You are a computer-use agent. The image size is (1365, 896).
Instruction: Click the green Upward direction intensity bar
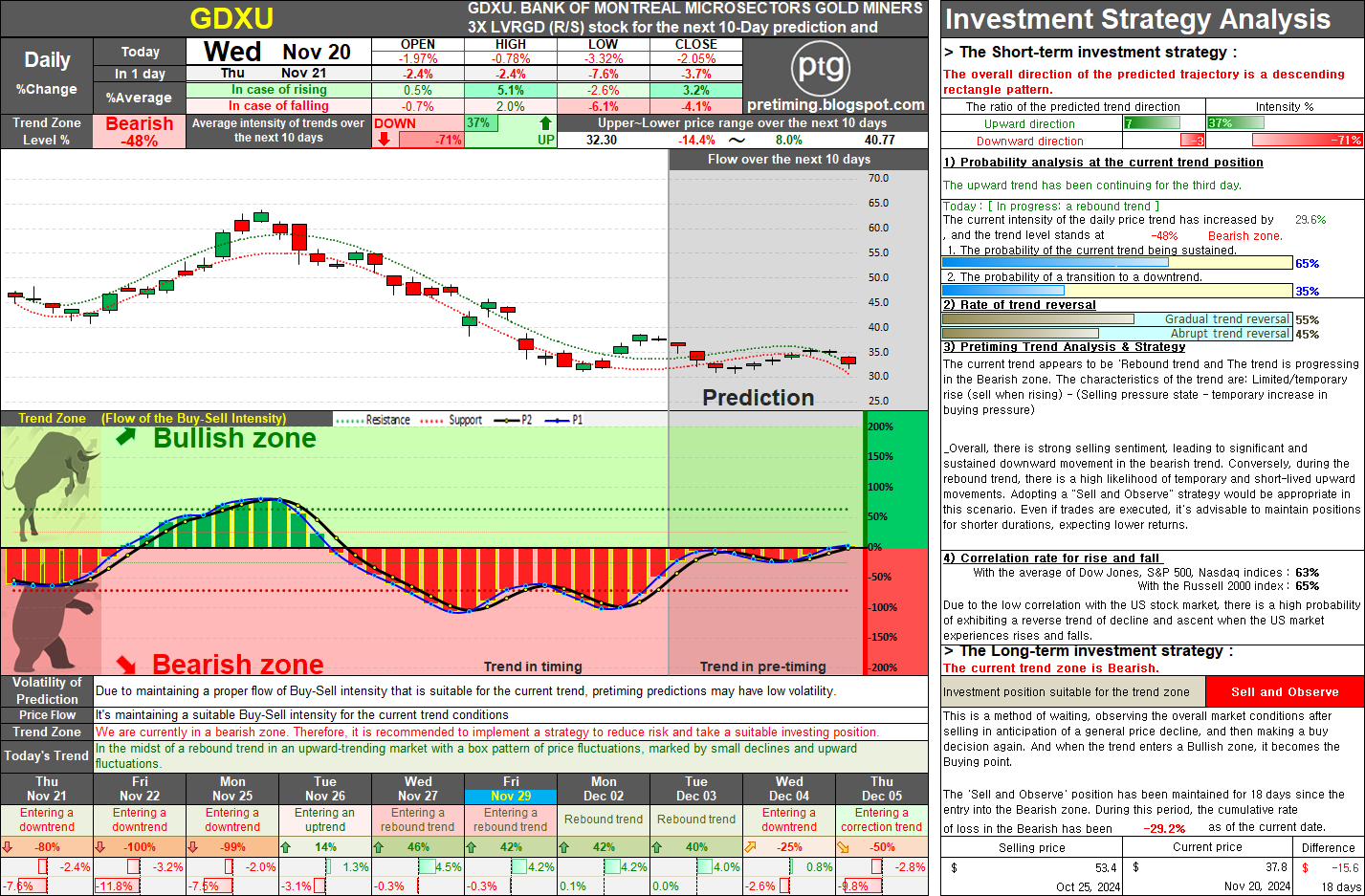click(x=1235, y=122)
